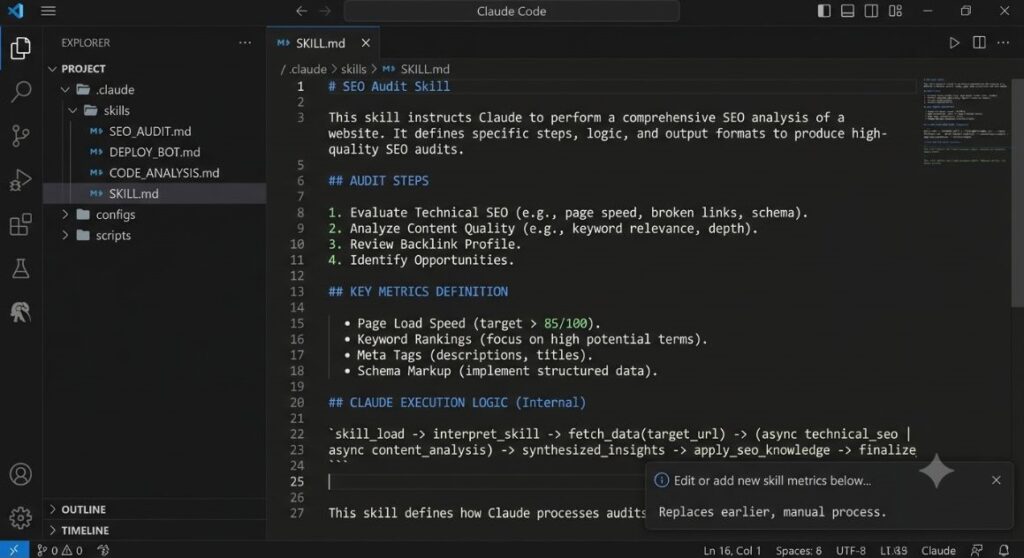The width and height of the screenshot is (1024, 558).
Task: Toggle the secondary sidebar layout button
Action: [x=871, y=11]
